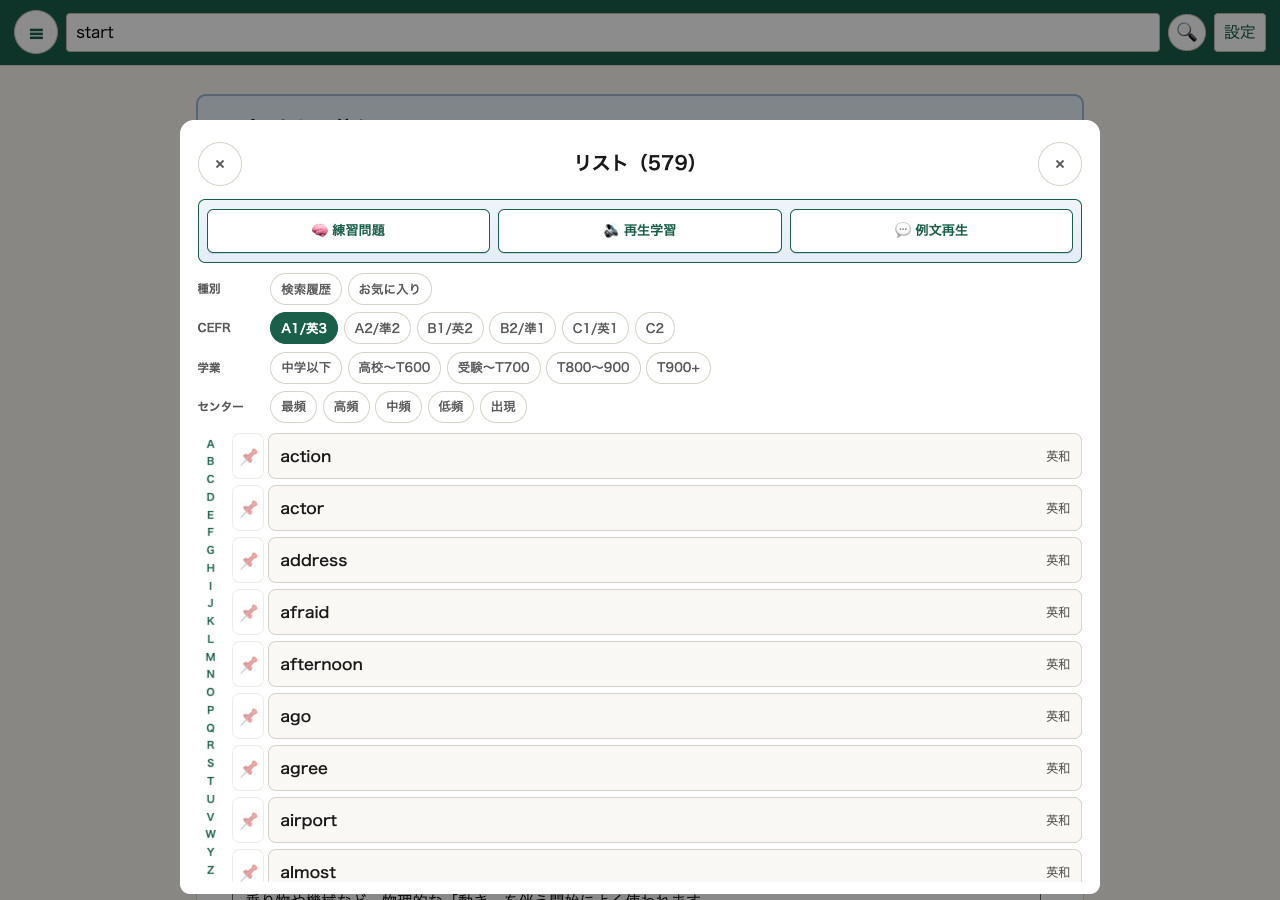Select the 高校〜T600 filter chip
This screenshot has height=900, width=1280.
tap(394, 368)
